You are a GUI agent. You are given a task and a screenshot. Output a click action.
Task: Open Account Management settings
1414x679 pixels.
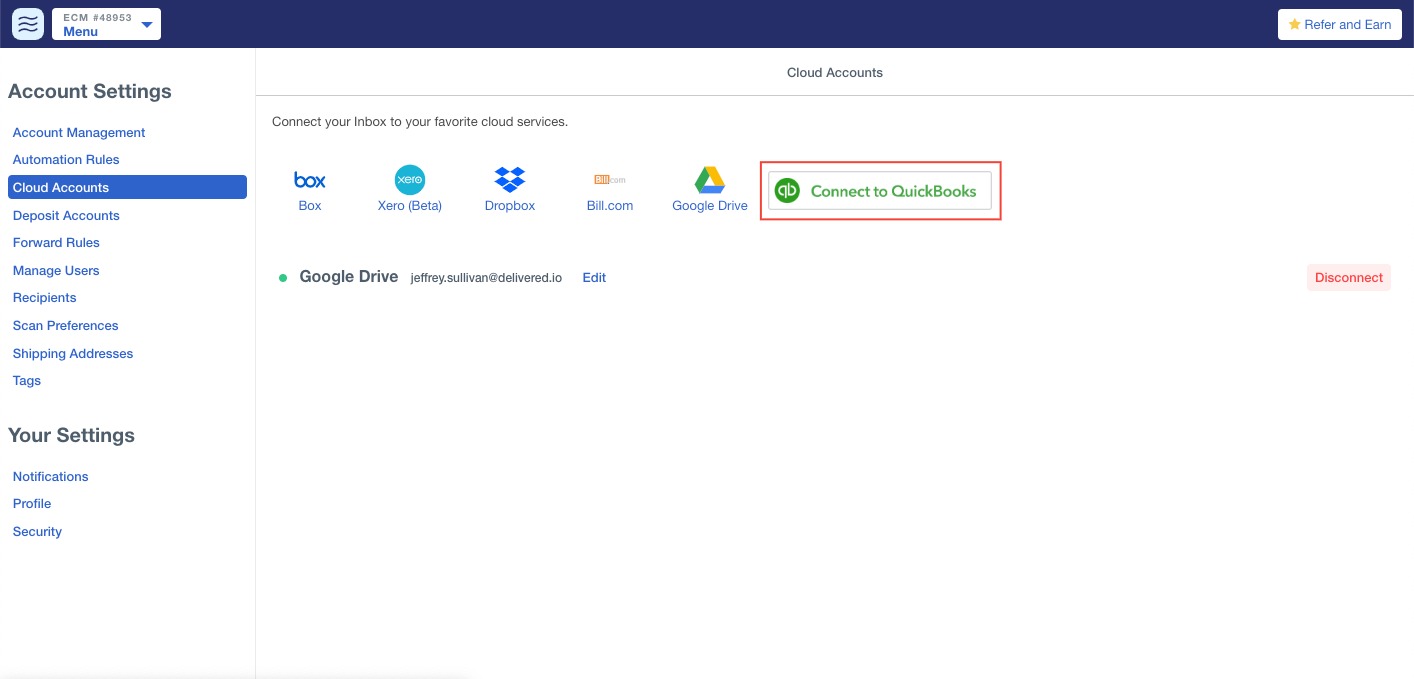coord(79,132)
